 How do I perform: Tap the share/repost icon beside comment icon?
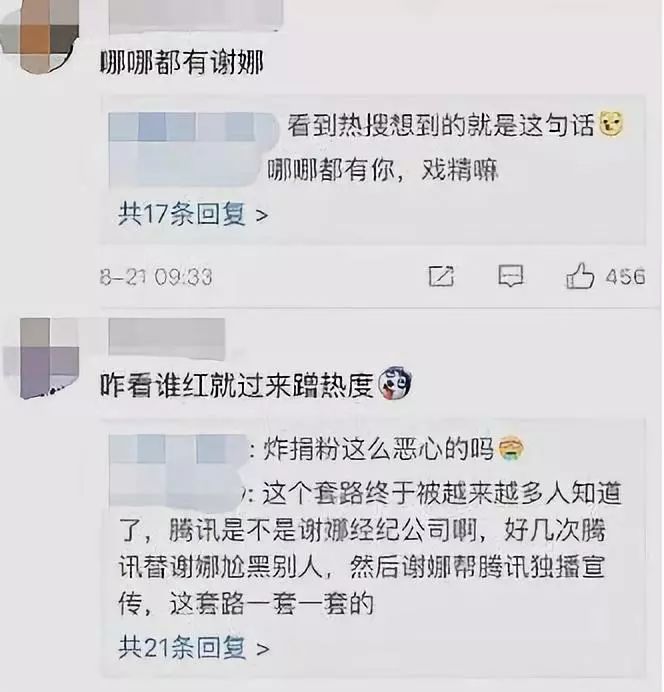coord(441,276)
